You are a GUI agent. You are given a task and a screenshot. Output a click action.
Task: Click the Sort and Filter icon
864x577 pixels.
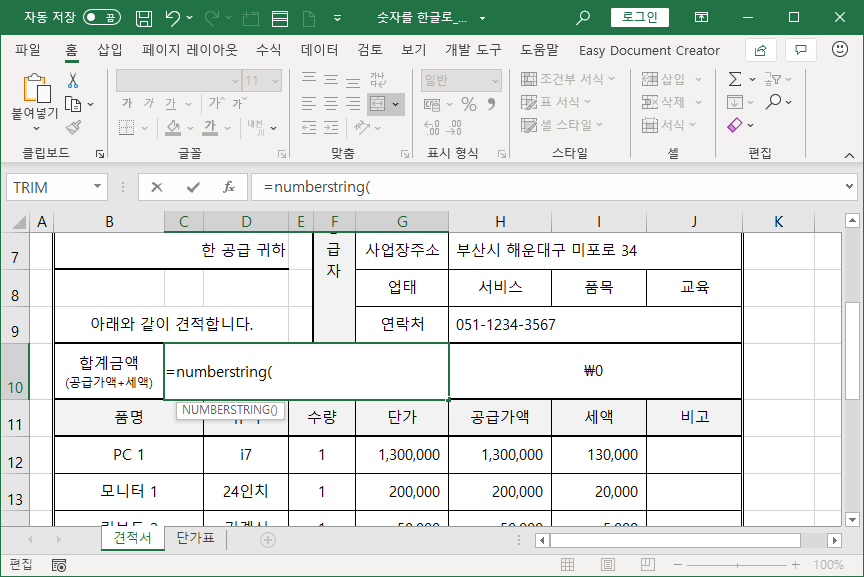(x=773, y=79)
